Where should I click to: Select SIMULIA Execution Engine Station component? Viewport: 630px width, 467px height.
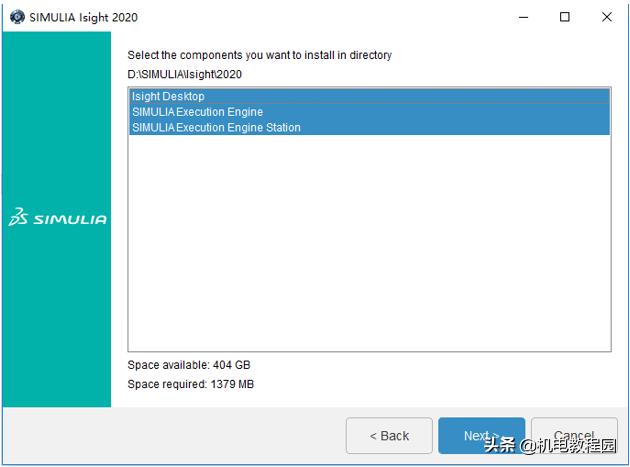[x=370, y=127]
